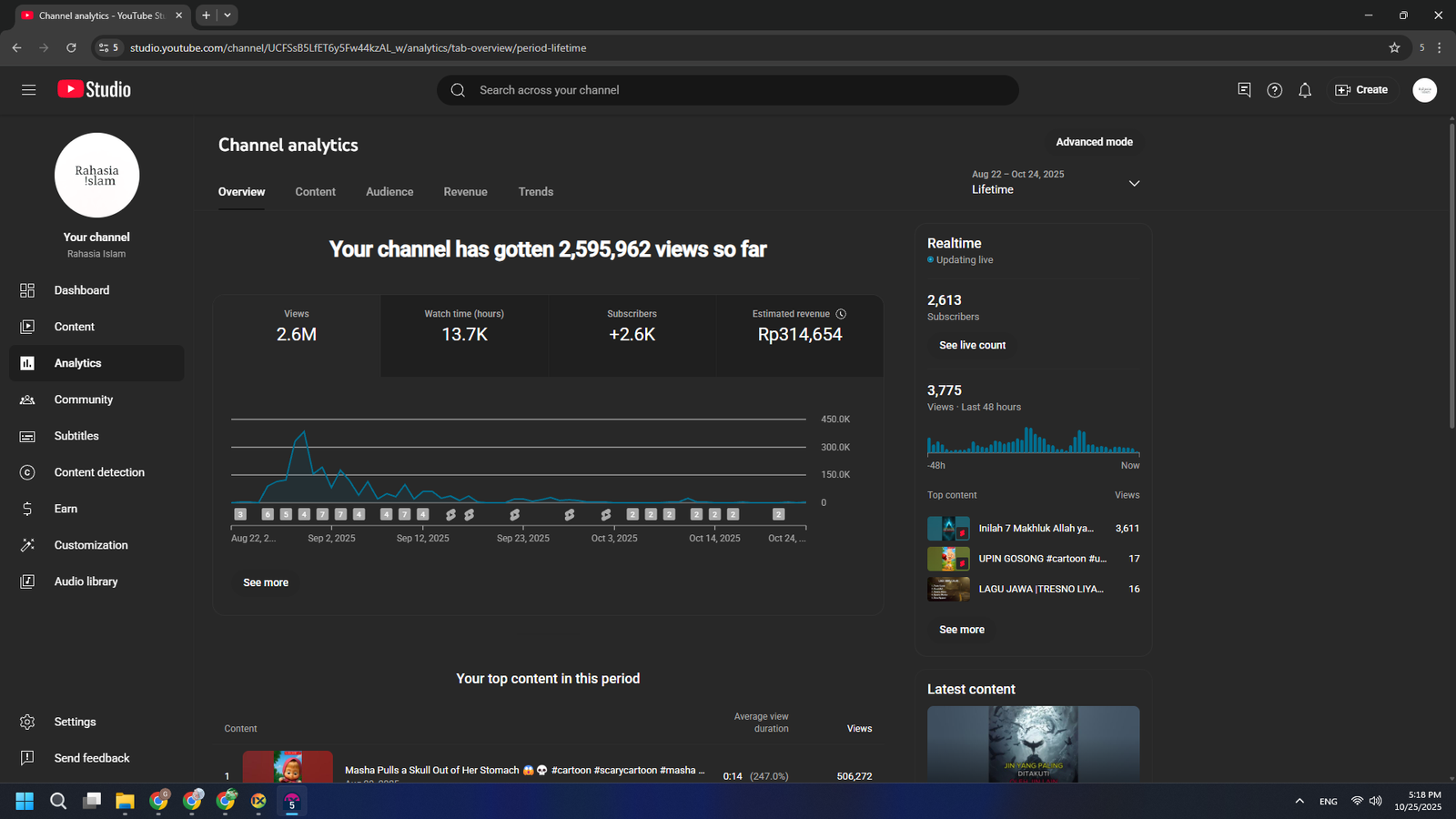Click the YouTube Studio logo
The width and height of the screenshot is (1456, 819).
point(95,89)
